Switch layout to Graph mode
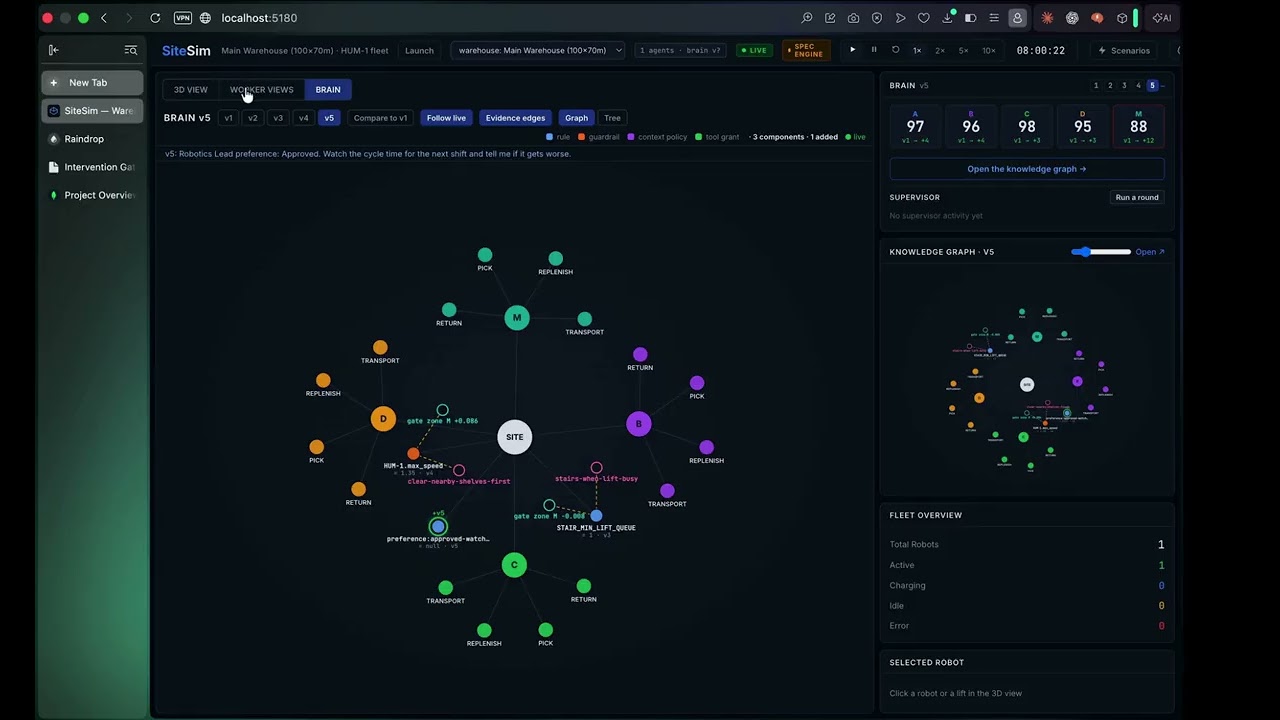 tap(576, 118)
